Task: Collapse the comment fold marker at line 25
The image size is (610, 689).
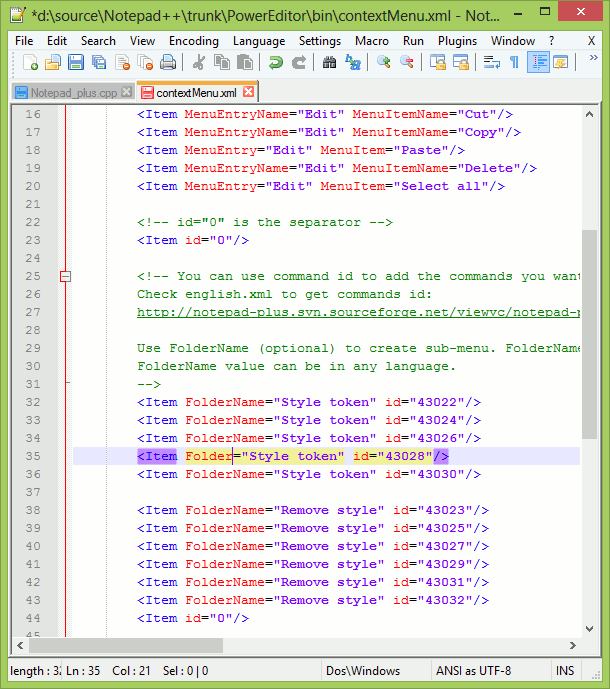Action: pos(65,276)
